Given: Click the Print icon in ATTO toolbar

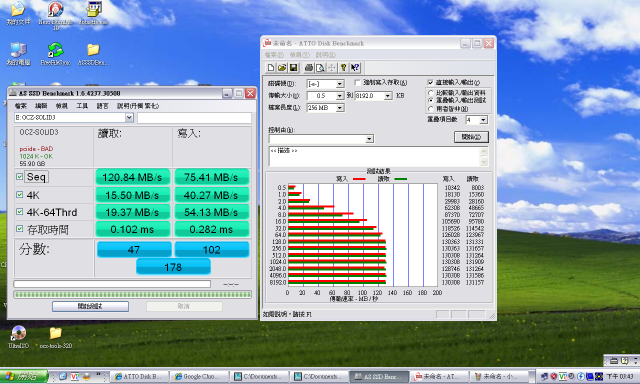Looking at the screenshot, I should point(309,68).
